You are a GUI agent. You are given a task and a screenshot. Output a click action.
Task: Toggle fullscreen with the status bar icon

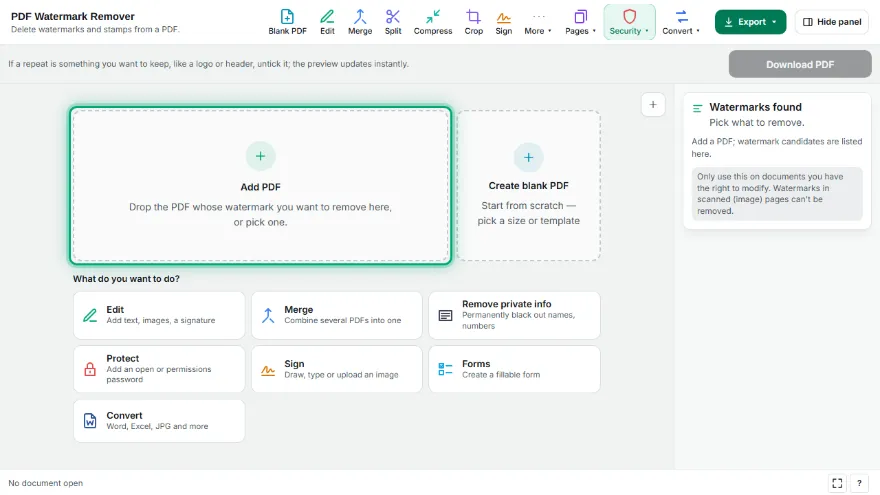[837, 483]
